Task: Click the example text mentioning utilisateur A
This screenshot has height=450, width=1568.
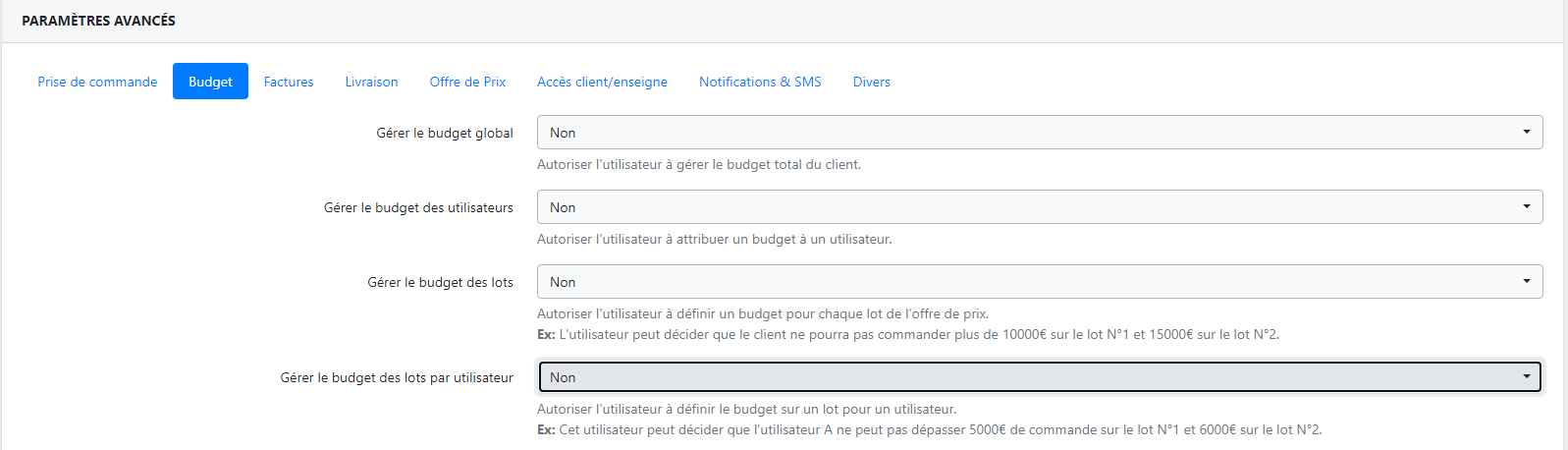Action: click(929, 429)
